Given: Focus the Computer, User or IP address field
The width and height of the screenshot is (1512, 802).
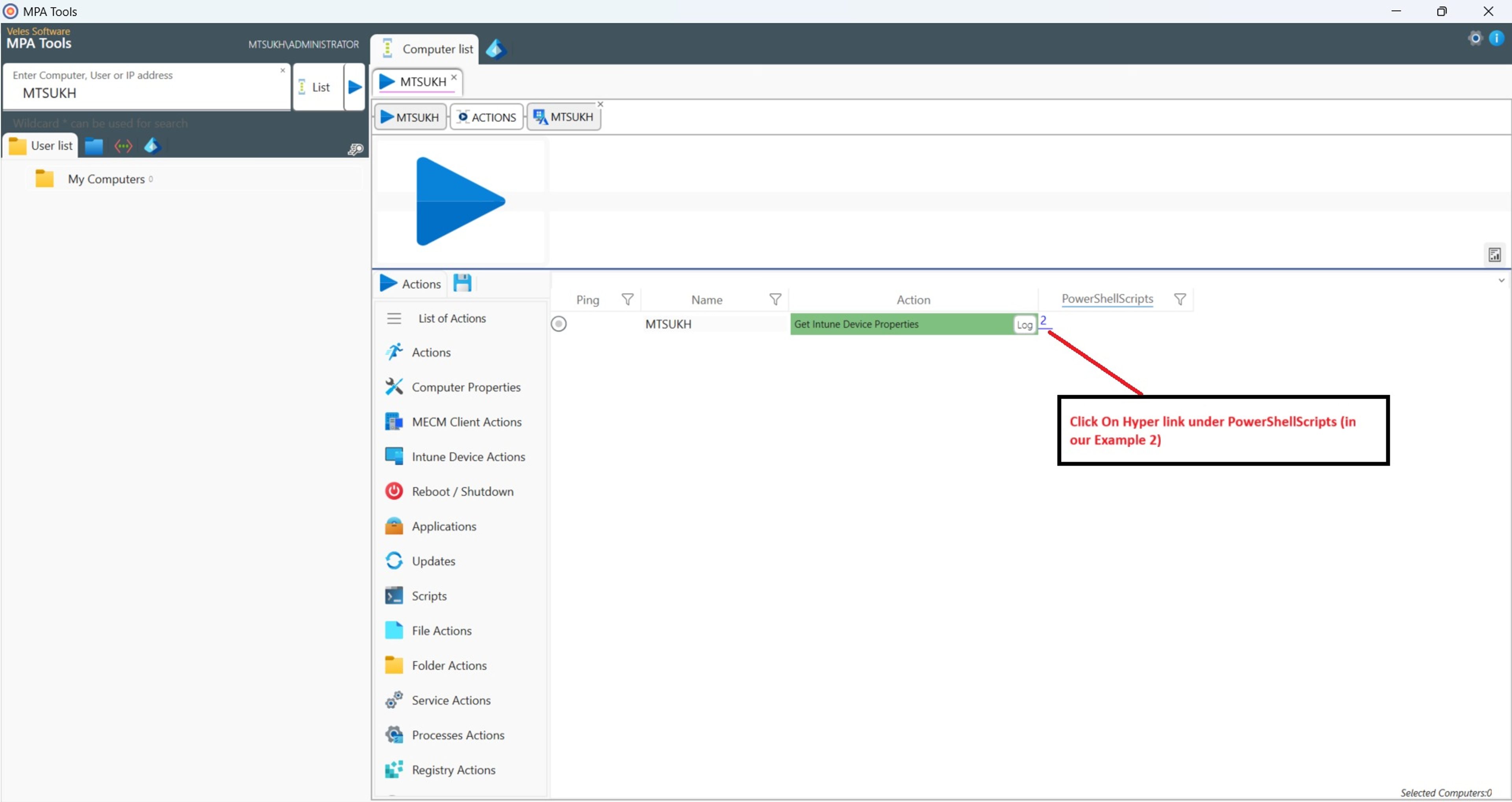Looking at the screenshot, I should [147, 87].
